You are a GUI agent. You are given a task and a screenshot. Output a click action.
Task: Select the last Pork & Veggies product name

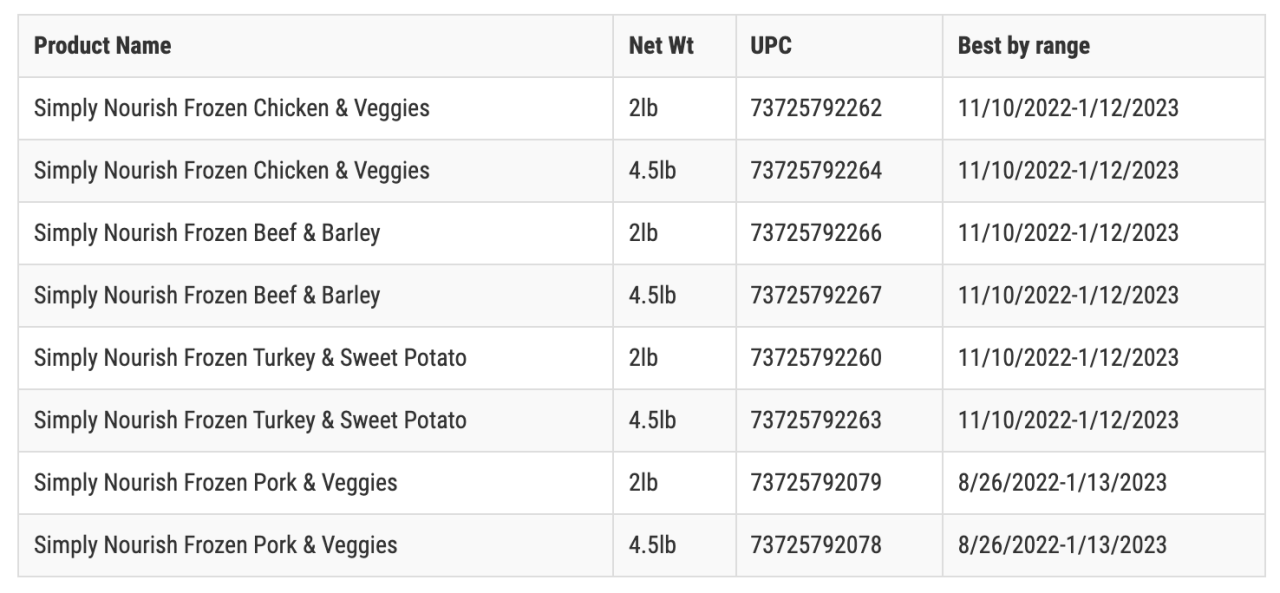tap(215, 545)
